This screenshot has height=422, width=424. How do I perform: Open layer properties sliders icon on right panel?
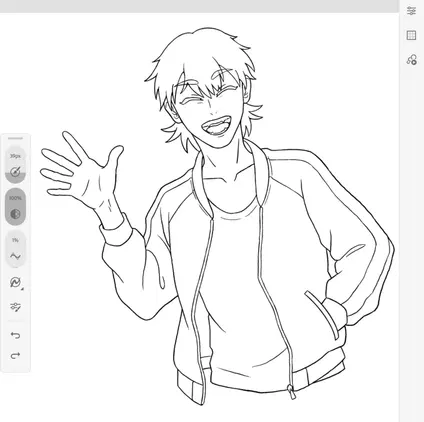click(412, 11)
